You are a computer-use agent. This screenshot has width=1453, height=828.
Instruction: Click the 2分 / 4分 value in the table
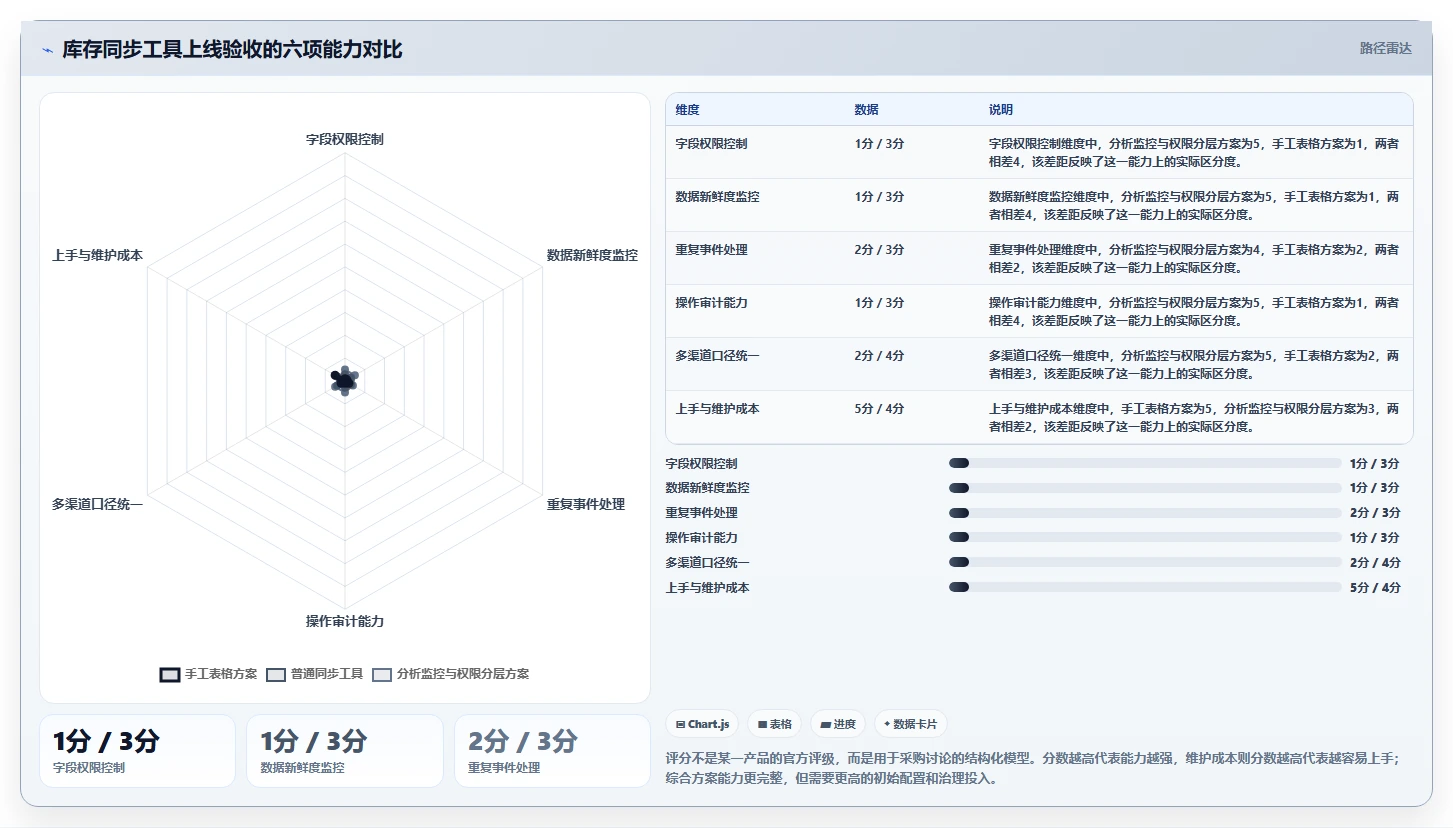click(879, 356)
